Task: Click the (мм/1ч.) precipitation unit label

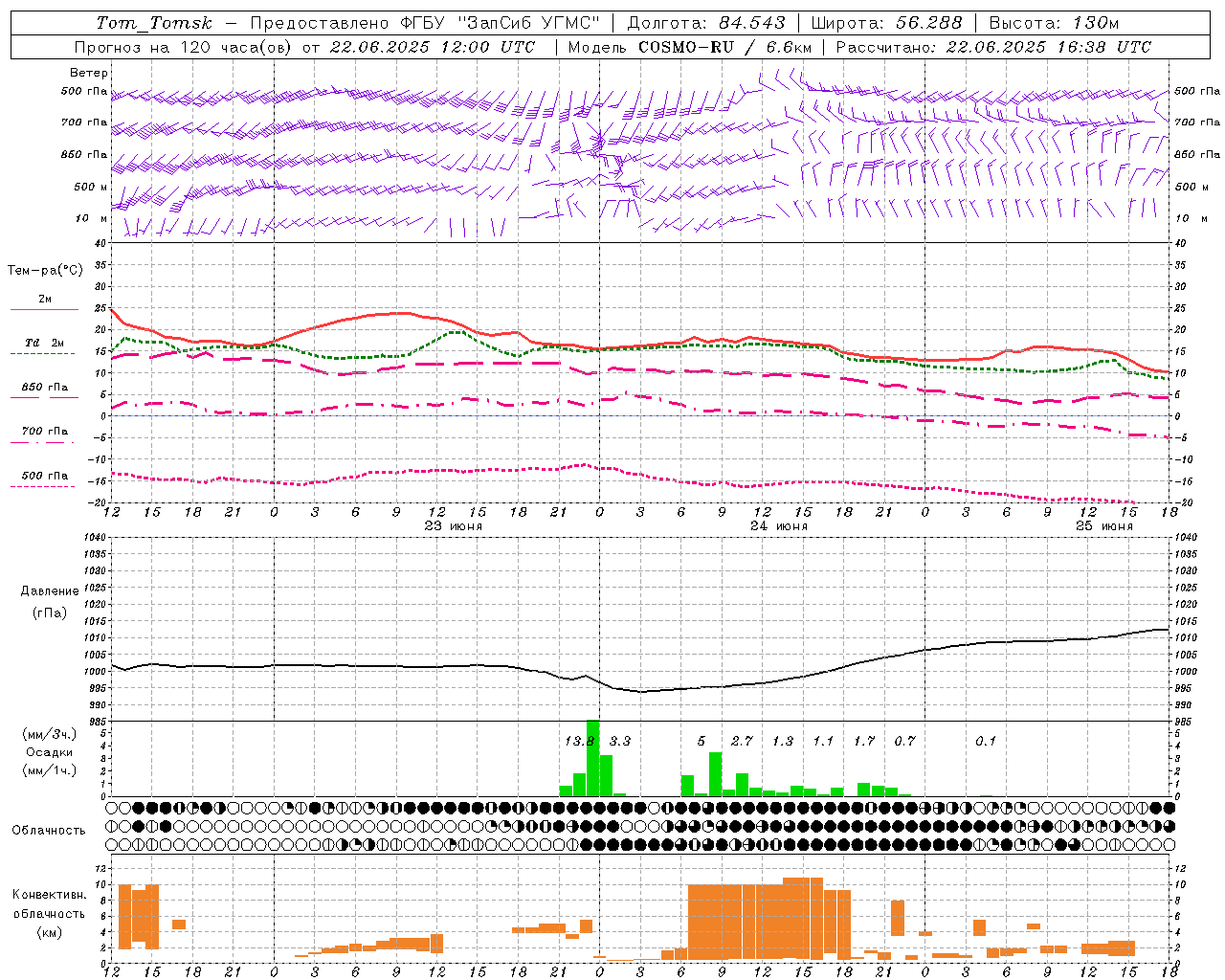Action: click(x=48, y=770)
